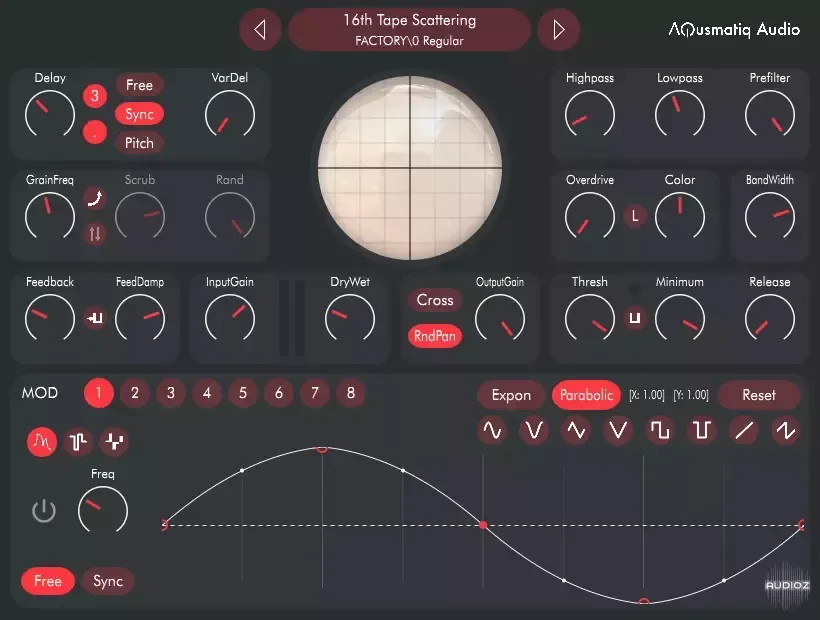Choose the sawtooth zigzag shape preset
The image size is (820, 620).
coord(786,430)
